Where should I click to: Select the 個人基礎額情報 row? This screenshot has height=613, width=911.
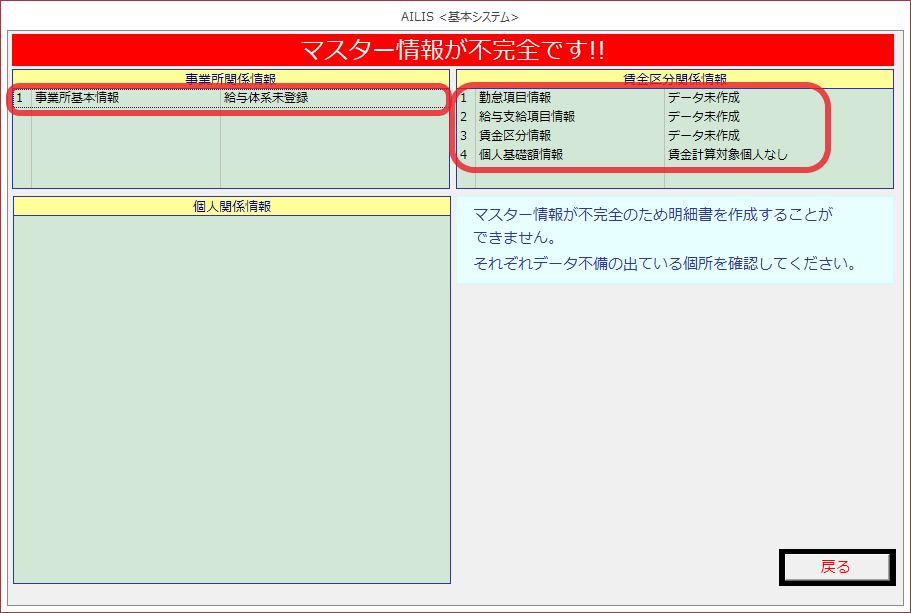coord(521,155)
